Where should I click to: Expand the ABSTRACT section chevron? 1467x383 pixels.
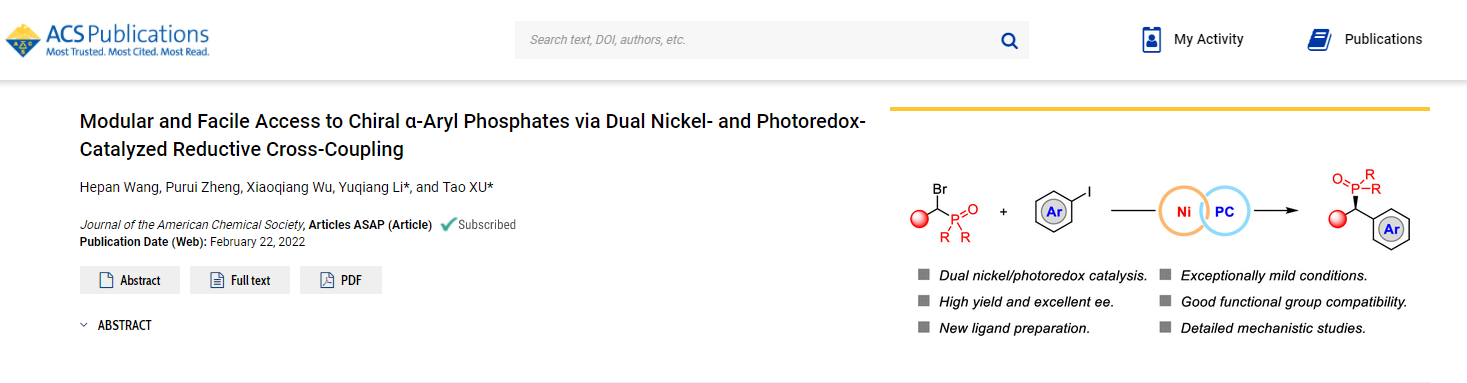[x=84, y=325]
